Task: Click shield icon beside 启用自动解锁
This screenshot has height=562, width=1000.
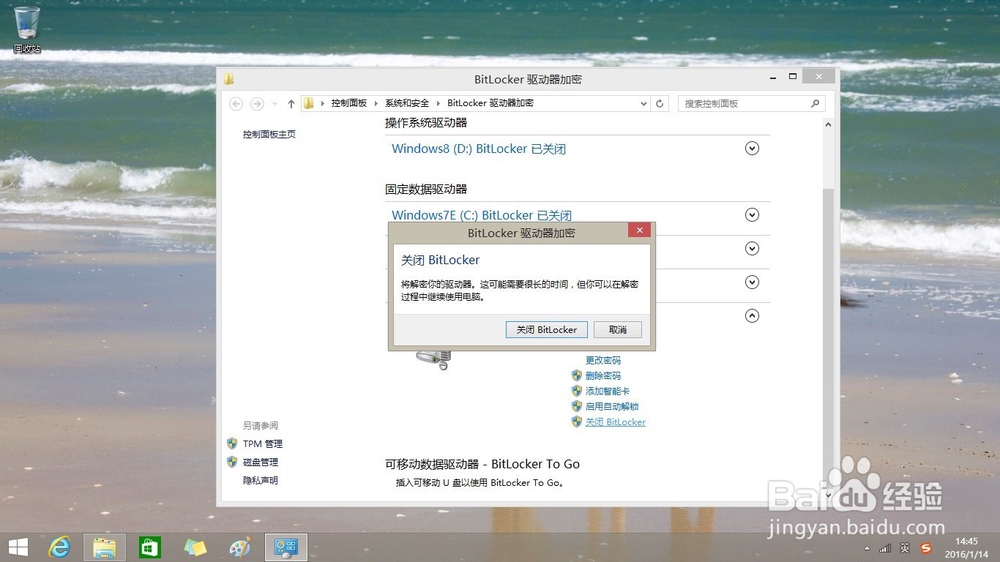Action: coord(577,406)
